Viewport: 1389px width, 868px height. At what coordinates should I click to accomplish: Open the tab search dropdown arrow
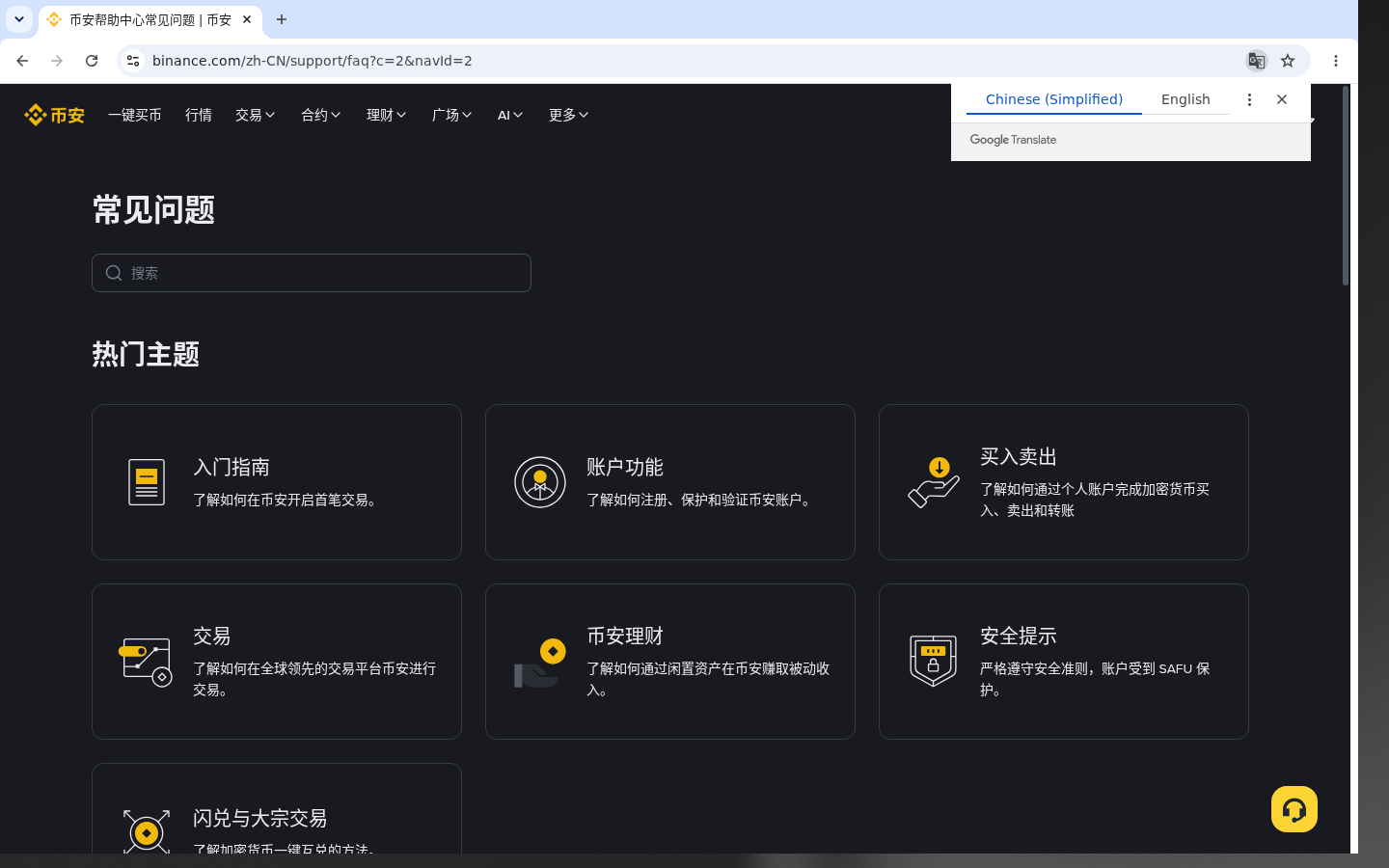pyautogui.click(x=19, y=19)
